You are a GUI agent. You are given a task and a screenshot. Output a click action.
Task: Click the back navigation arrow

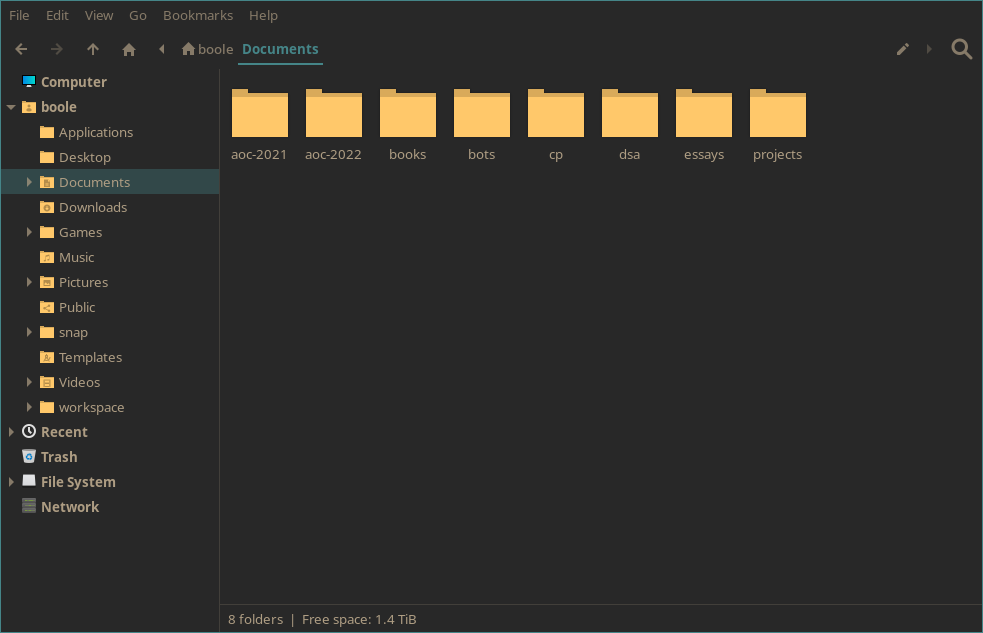pos(21,48)
